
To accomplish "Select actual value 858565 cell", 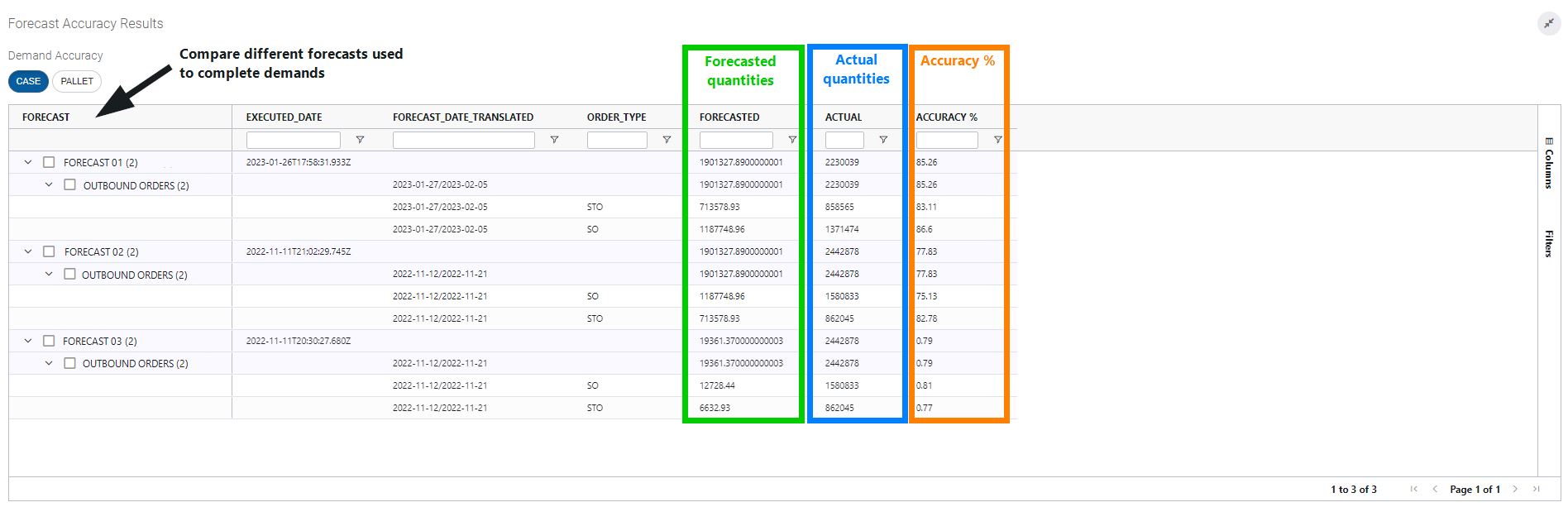I will [839, 207].
